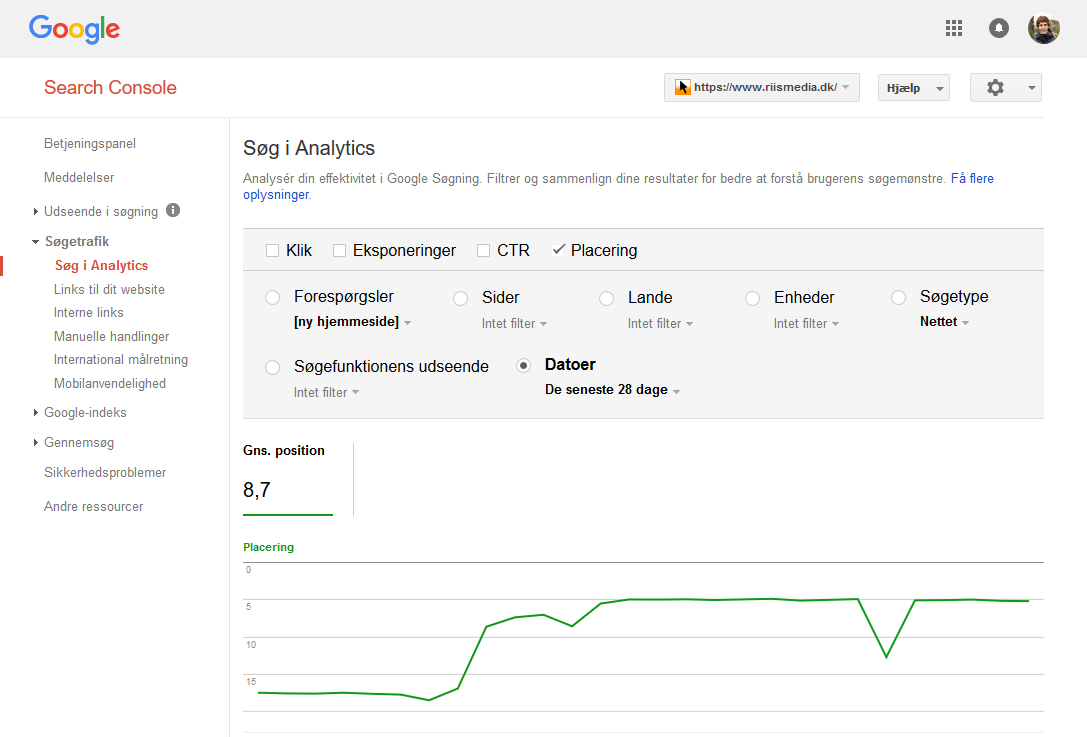This screenshot has width=1087, height=737.
Task: Click the info icon beside Udseende i søgning
Action: click(x=173, y=210)
